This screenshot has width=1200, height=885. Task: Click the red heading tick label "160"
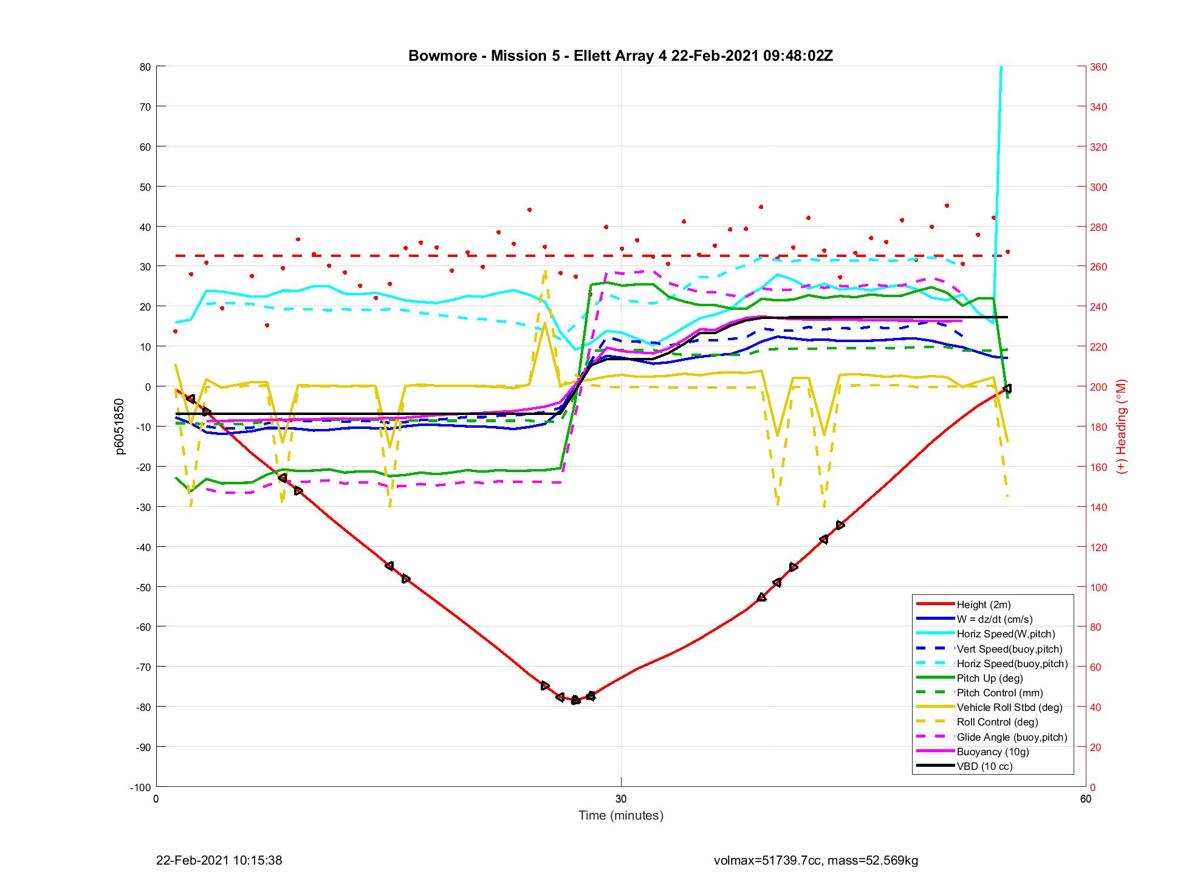1100,467
